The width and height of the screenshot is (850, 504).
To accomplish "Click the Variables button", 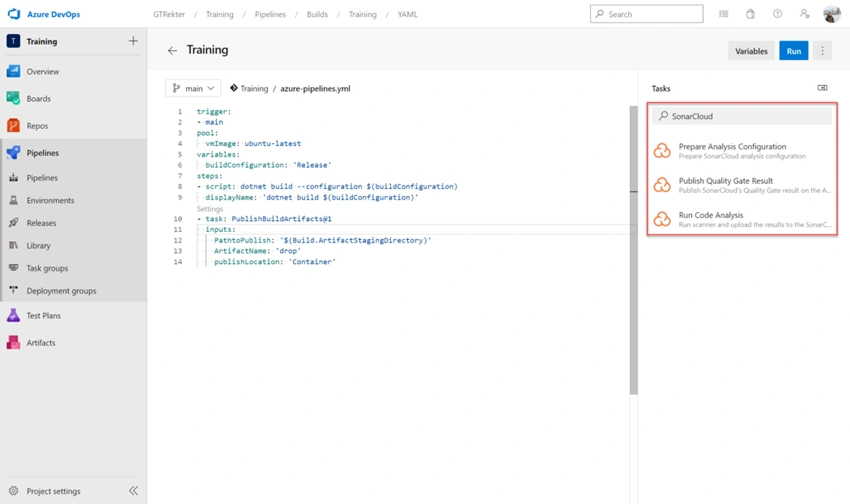I will pos(751,51).
